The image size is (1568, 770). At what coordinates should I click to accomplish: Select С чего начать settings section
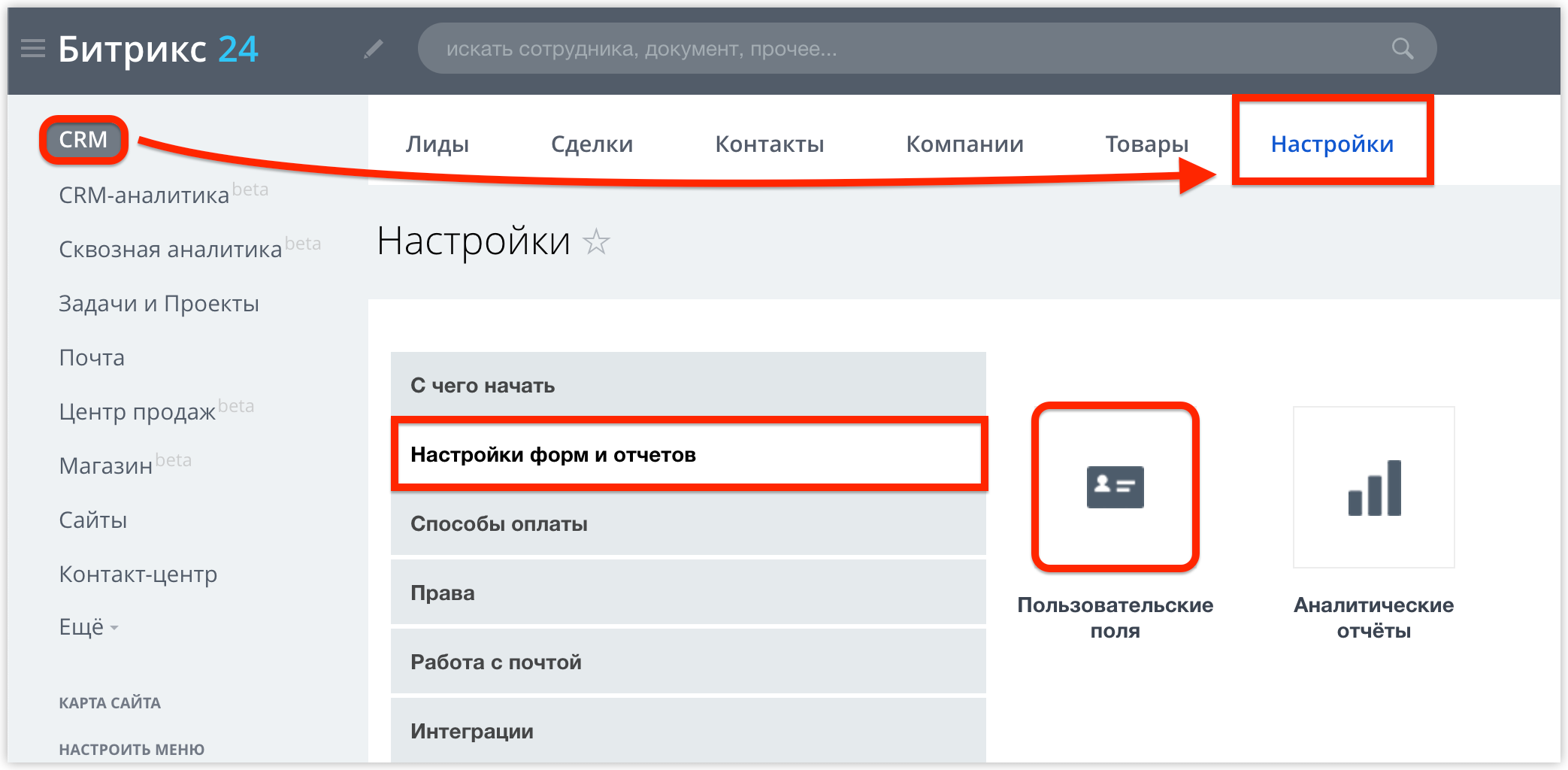click(x=689, y=384)
